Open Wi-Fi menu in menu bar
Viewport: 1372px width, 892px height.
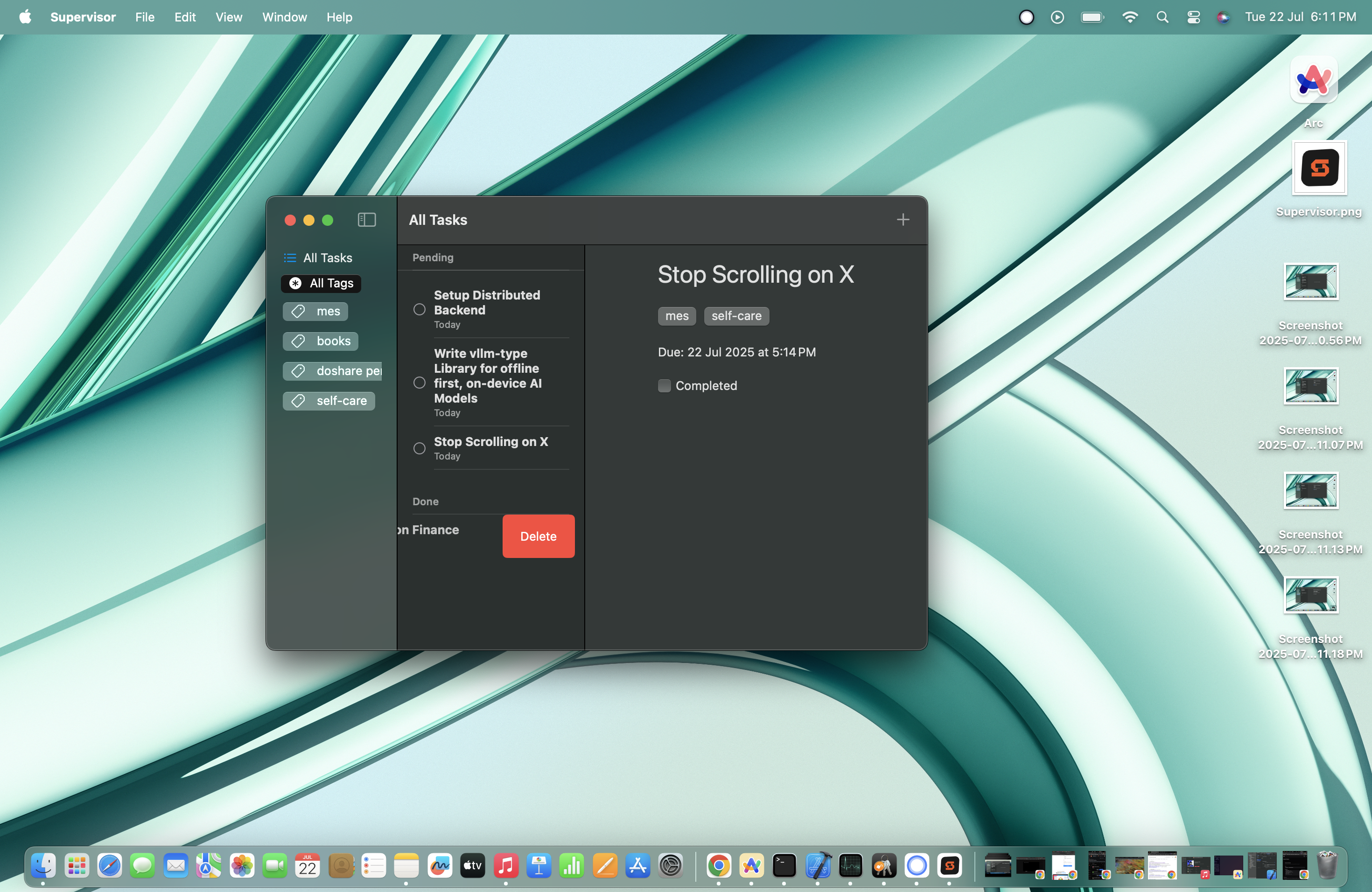pyautogui.click(x=1130, y=17)
